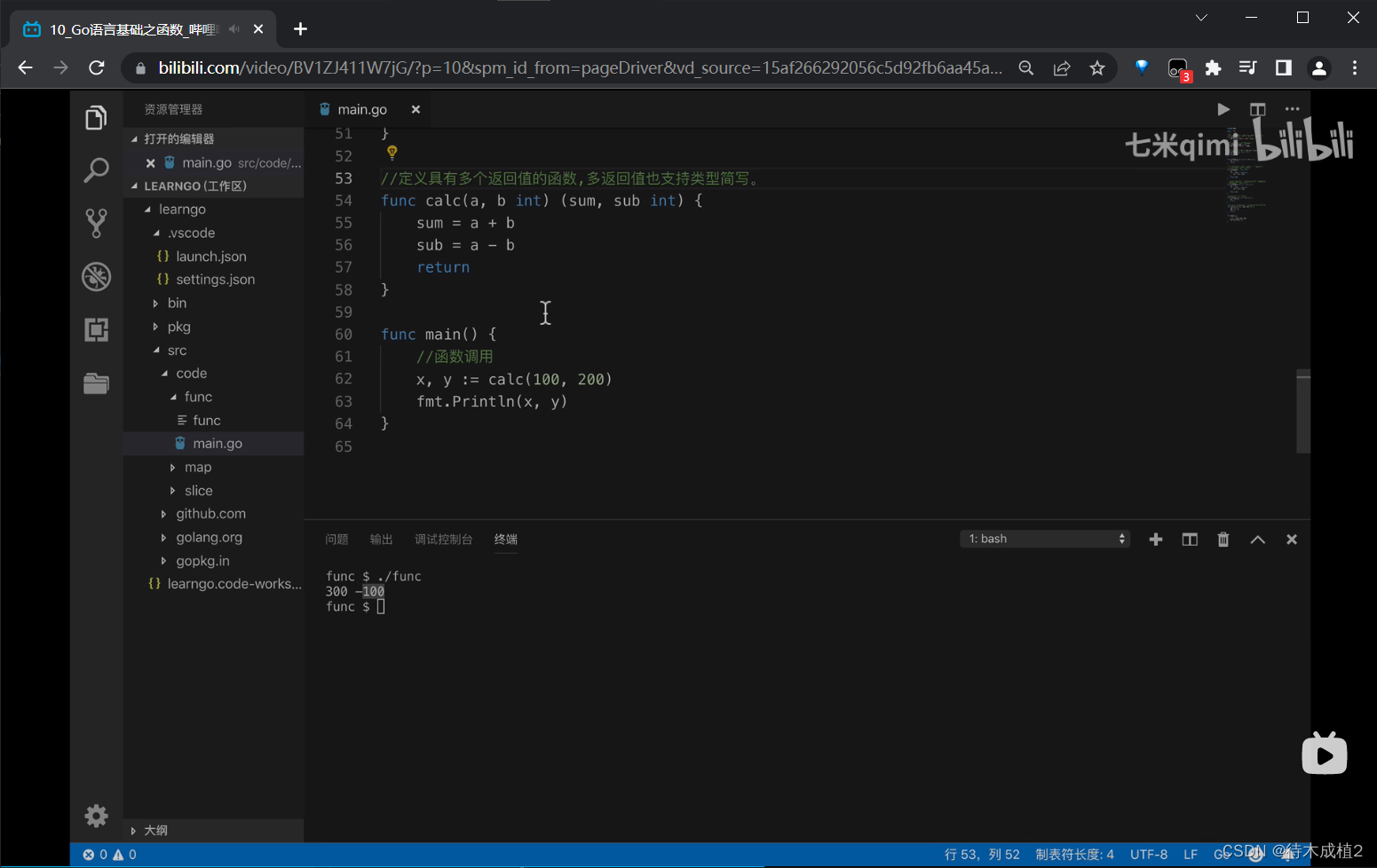Click the browser reload button
The image size is (1377, 868).
(97, 67)
